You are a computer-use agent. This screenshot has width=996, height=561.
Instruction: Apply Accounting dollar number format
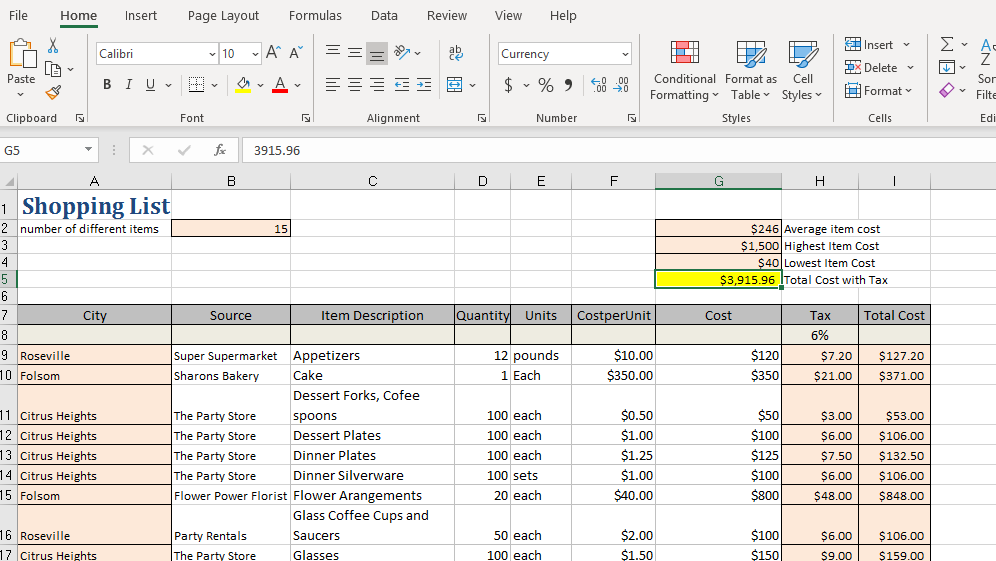[x=508, y=85]
